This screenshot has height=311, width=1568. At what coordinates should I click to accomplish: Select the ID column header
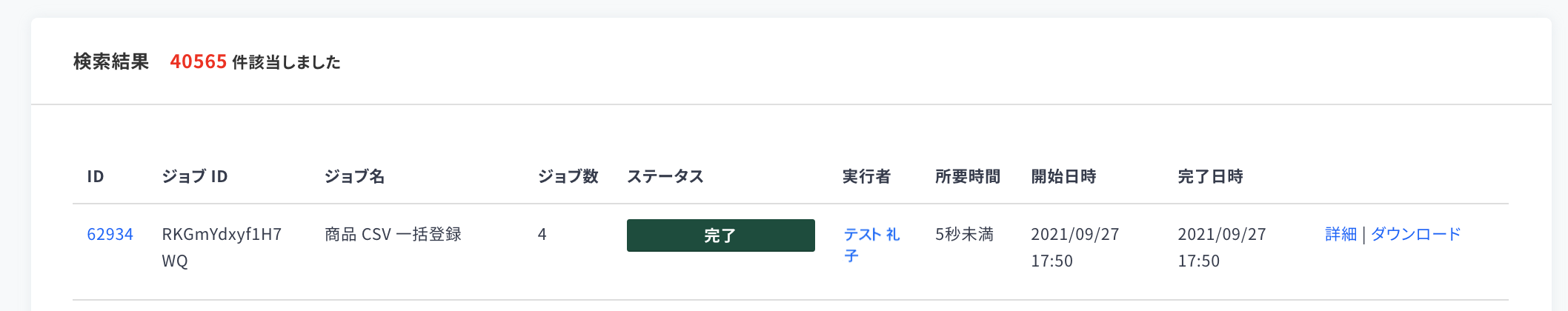point(95,177)
